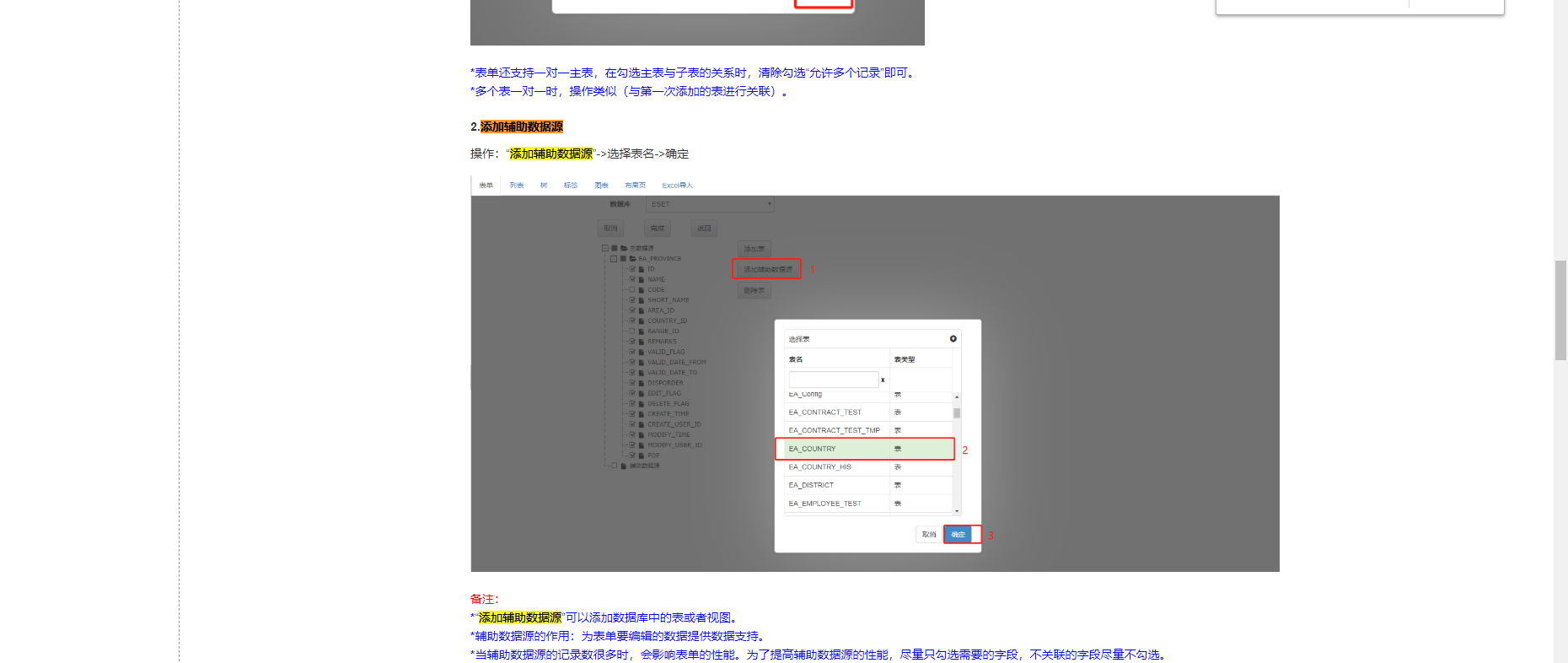Click the file icon beside VALID_DATE_TO
Image resolution: width=1568 pixels, height=663 pixels.
[642, 373]
